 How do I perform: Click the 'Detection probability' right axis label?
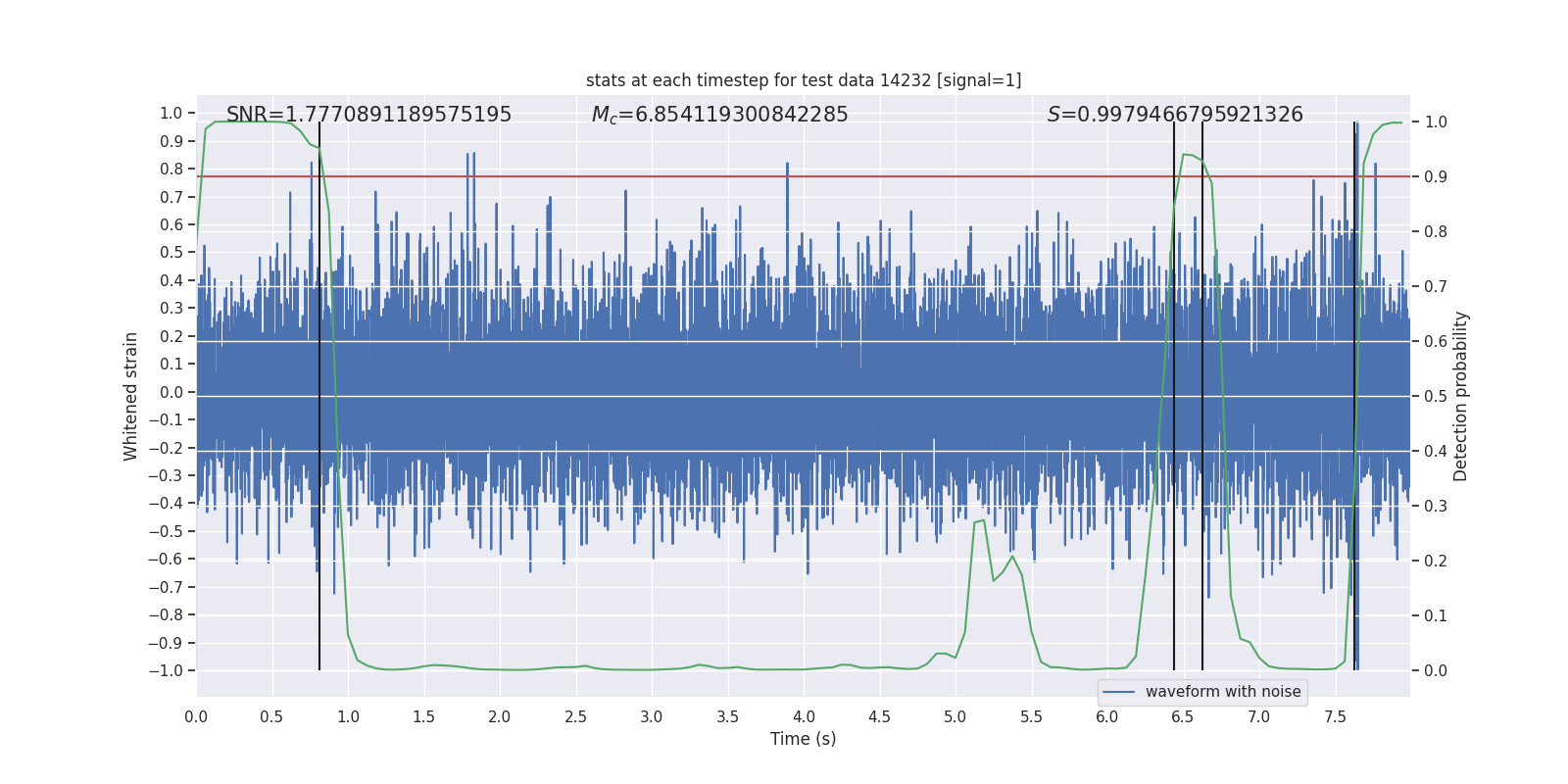tap(1460, 396)
